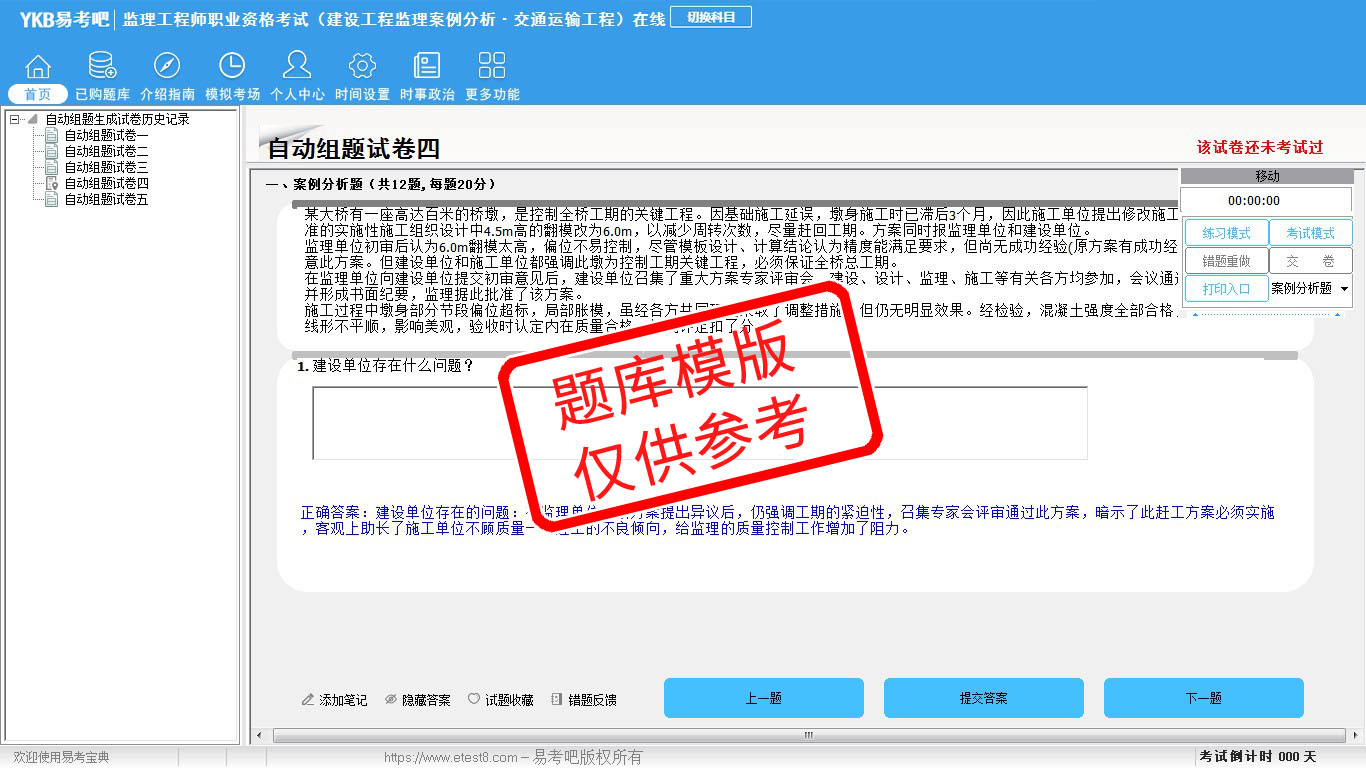The width and height of the screenshot is (1366, 768).
Task: Toggle 隐藏答案 to hide the answer
Action: (x=417, y=700)
